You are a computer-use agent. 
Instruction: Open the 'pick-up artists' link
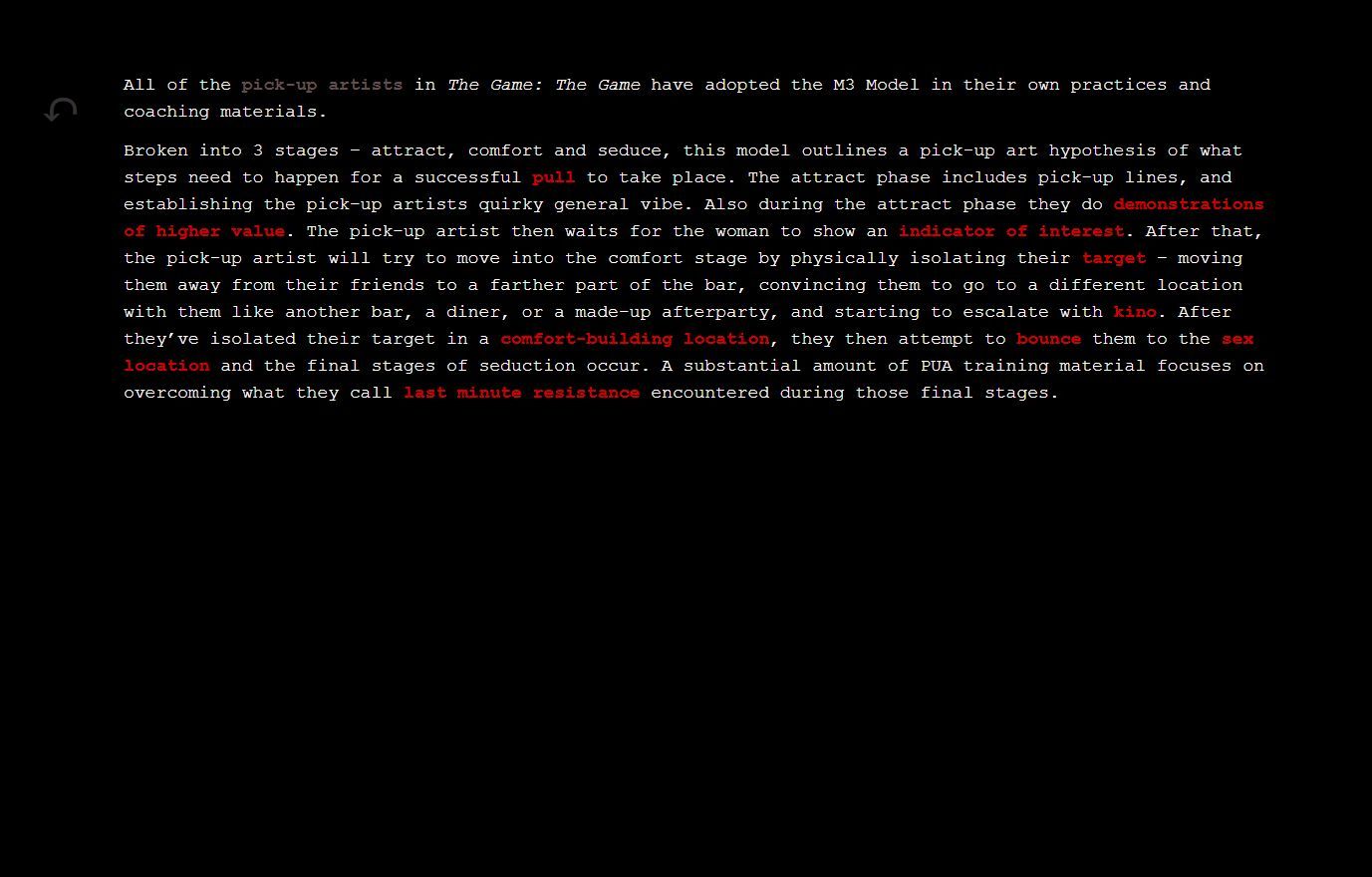[x=322, y=85]
